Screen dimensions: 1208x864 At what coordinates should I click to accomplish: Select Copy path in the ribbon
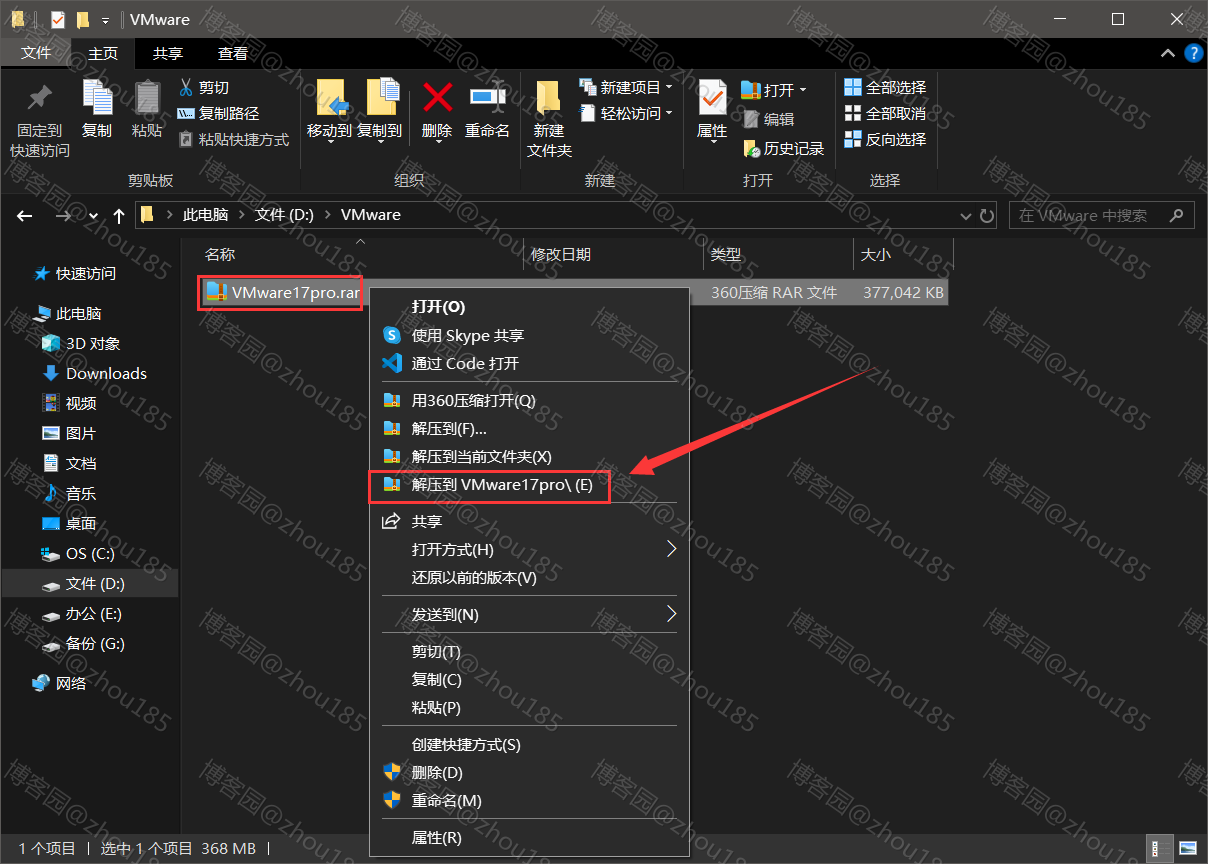(218, 114)
